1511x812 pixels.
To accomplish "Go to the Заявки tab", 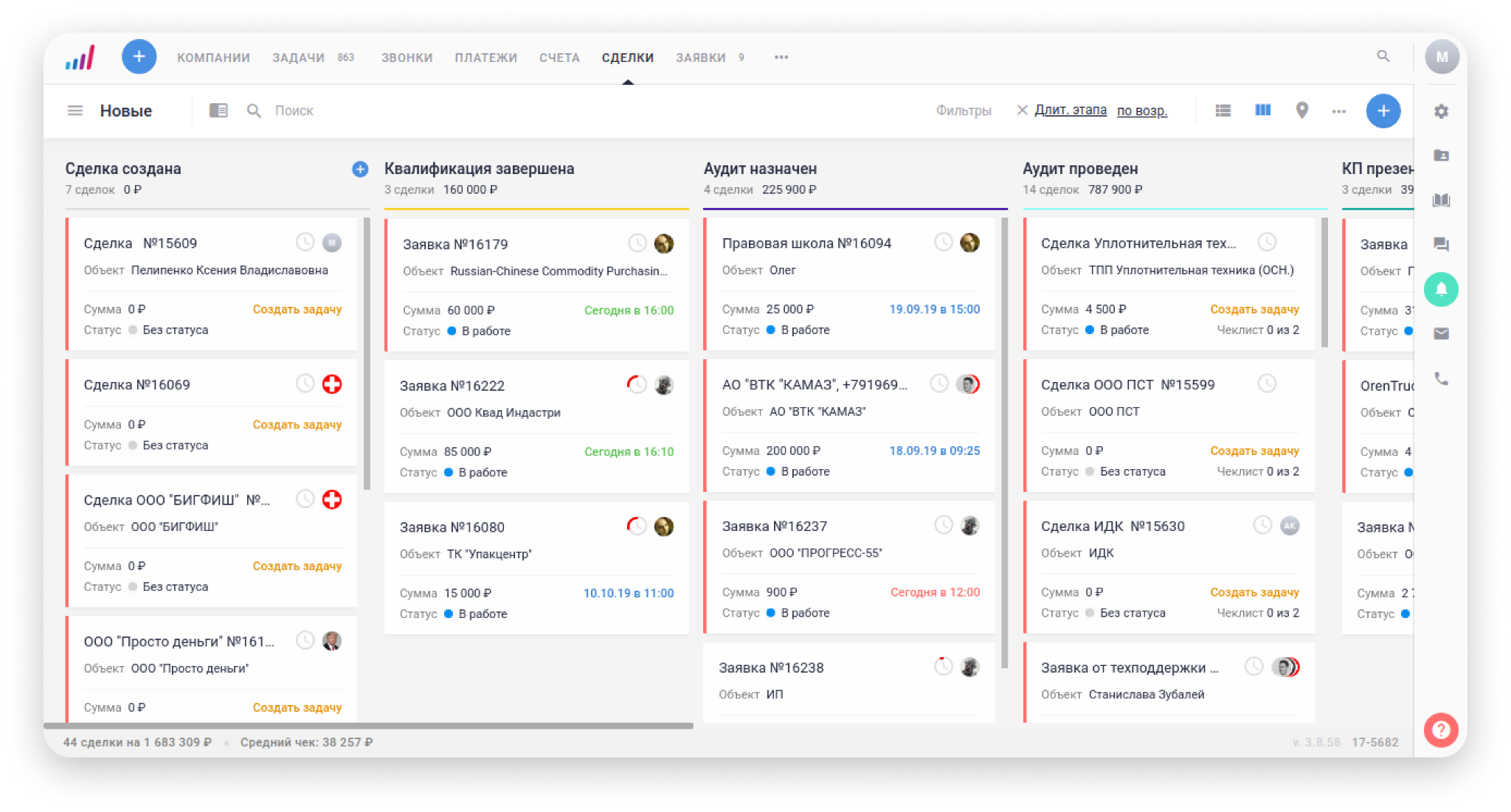I will 701,58.
